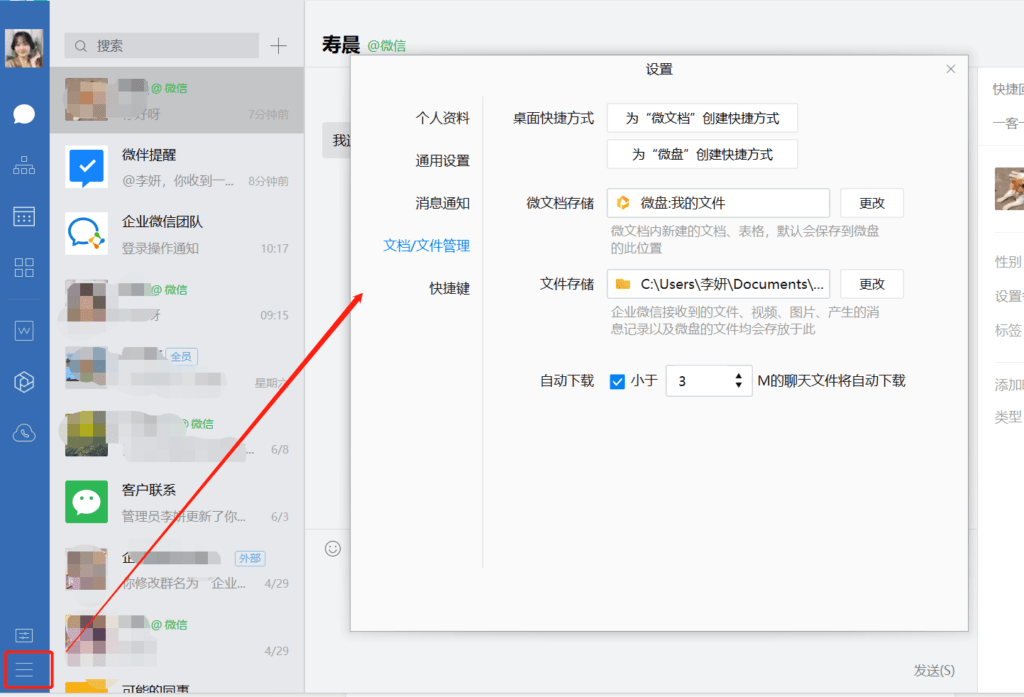Image resolution: width=1024 pixels, height=697 pixels.
Task: Increase auto-download size with up arrow
Action: click(739, 376)
